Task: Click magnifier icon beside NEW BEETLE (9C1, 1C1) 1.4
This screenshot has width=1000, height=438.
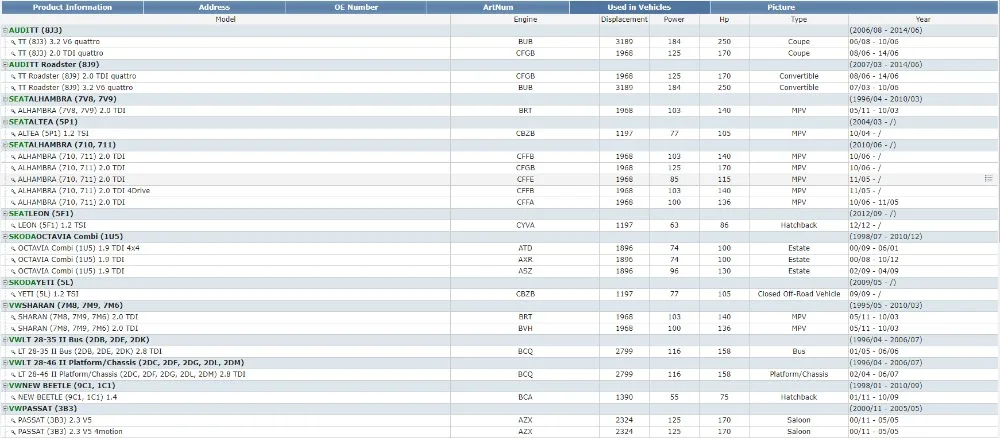Action: 13,397
